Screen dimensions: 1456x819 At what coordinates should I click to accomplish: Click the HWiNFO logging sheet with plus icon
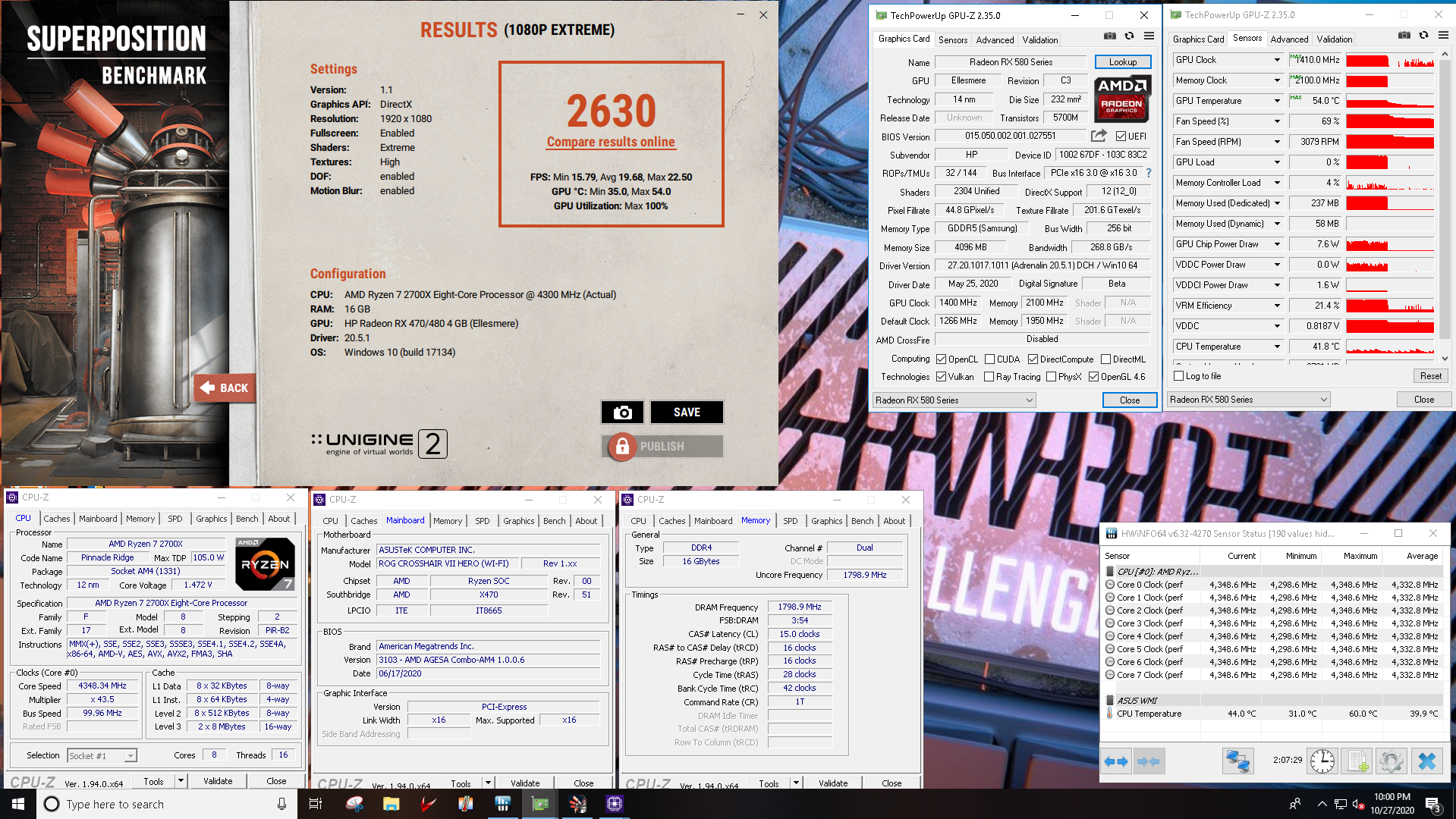[1357, 761]
